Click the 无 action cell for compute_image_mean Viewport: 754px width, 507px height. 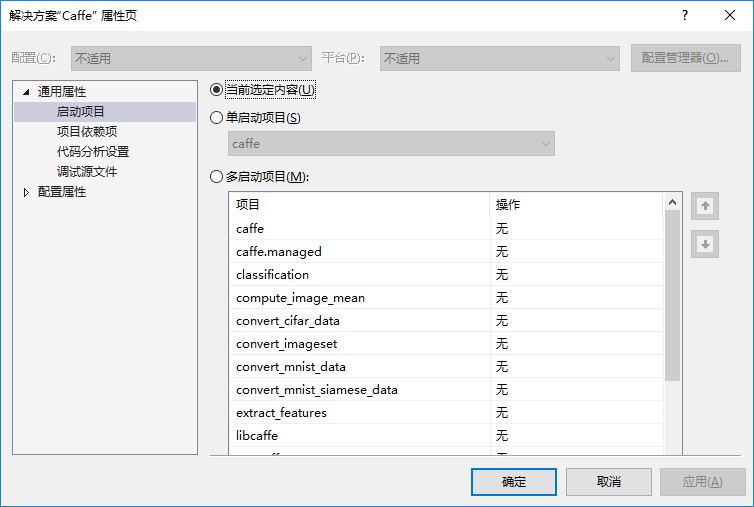(x=577, y=298)
